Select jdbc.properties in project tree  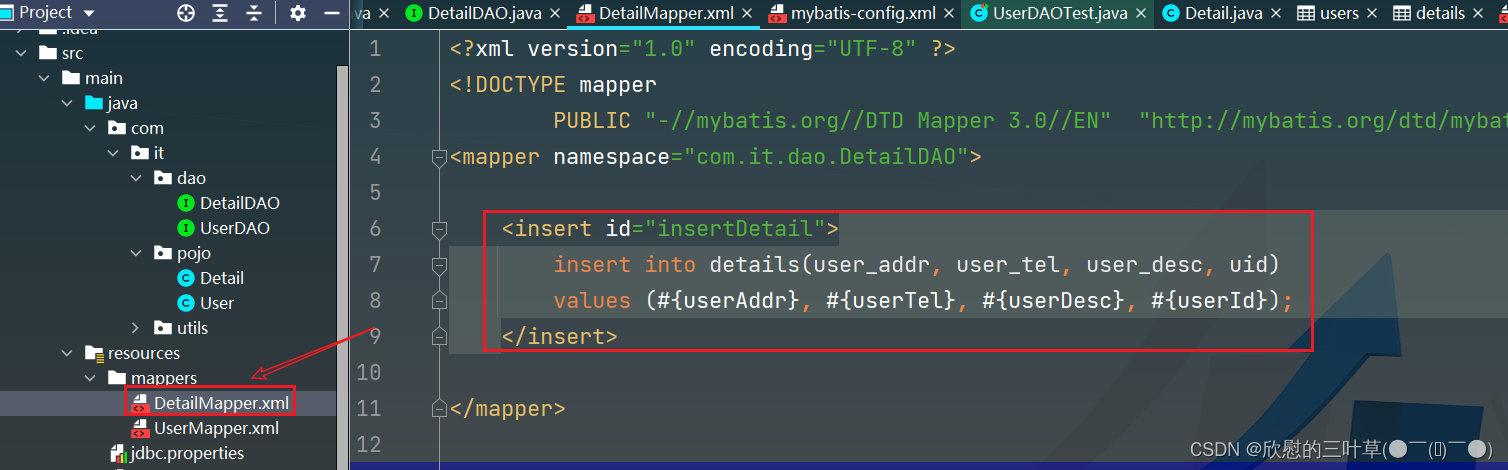click(x=187, y=453)
